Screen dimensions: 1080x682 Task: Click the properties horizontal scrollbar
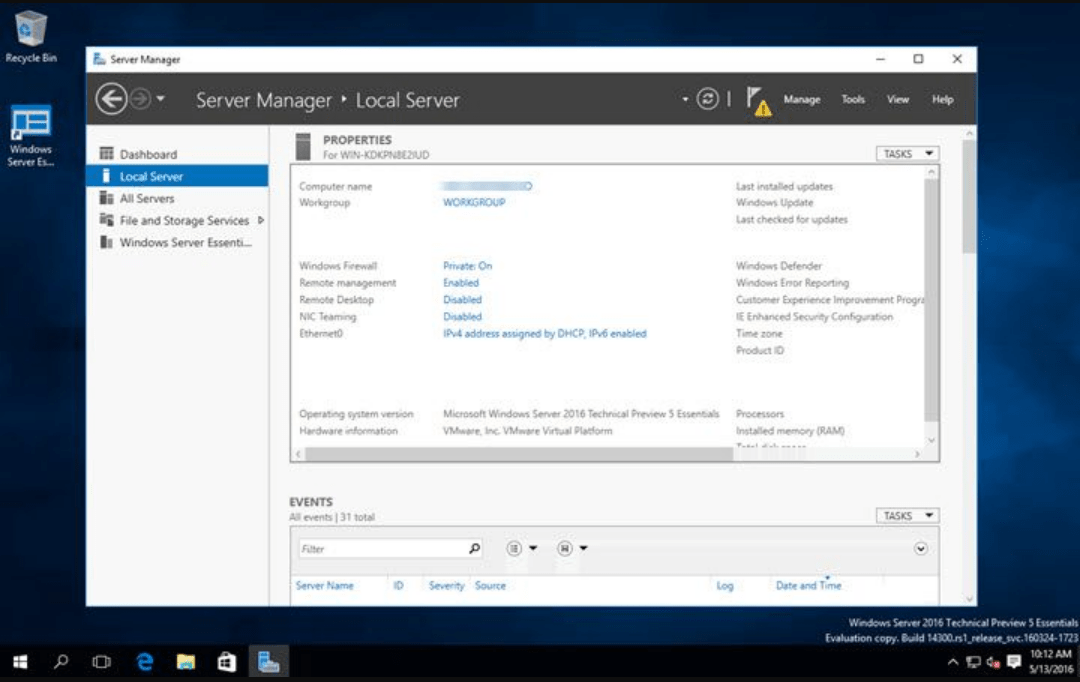pos(519,454)
